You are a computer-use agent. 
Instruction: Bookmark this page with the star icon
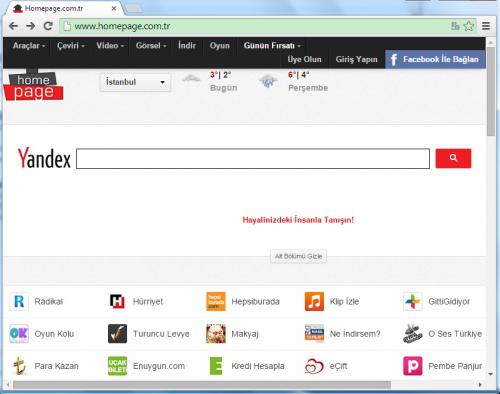click(469, 26)
